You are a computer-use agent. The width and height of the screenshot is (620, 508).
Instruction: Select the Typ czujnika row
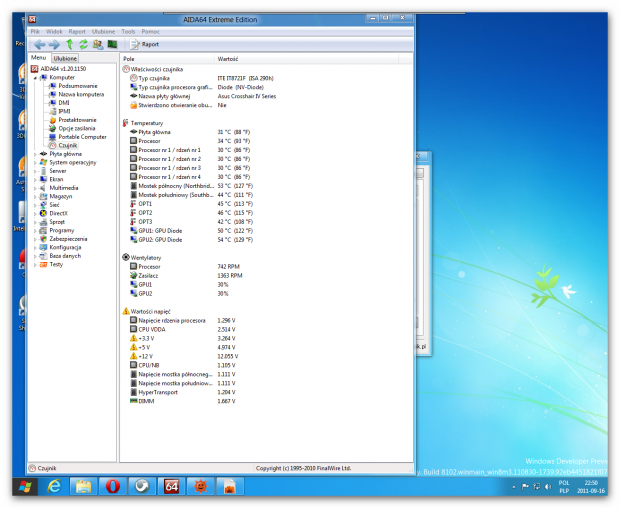point(202,78)
